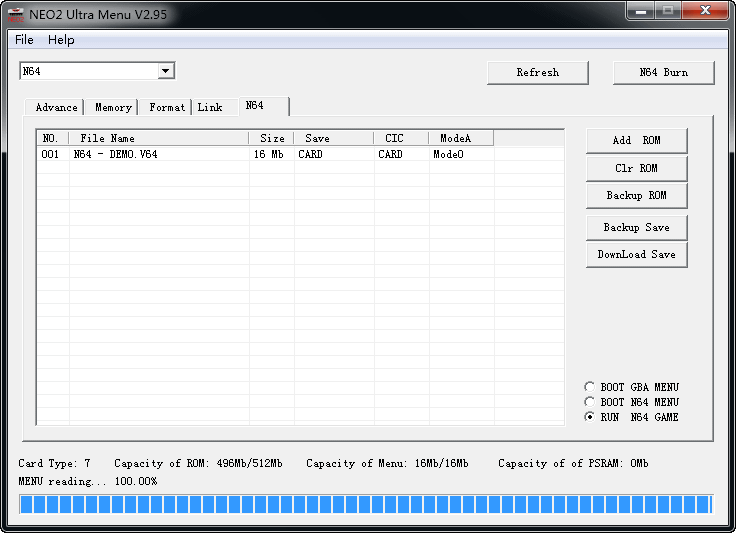Open the Help menu
Screen dimensions: 736x533
click(x=61, y=40)
